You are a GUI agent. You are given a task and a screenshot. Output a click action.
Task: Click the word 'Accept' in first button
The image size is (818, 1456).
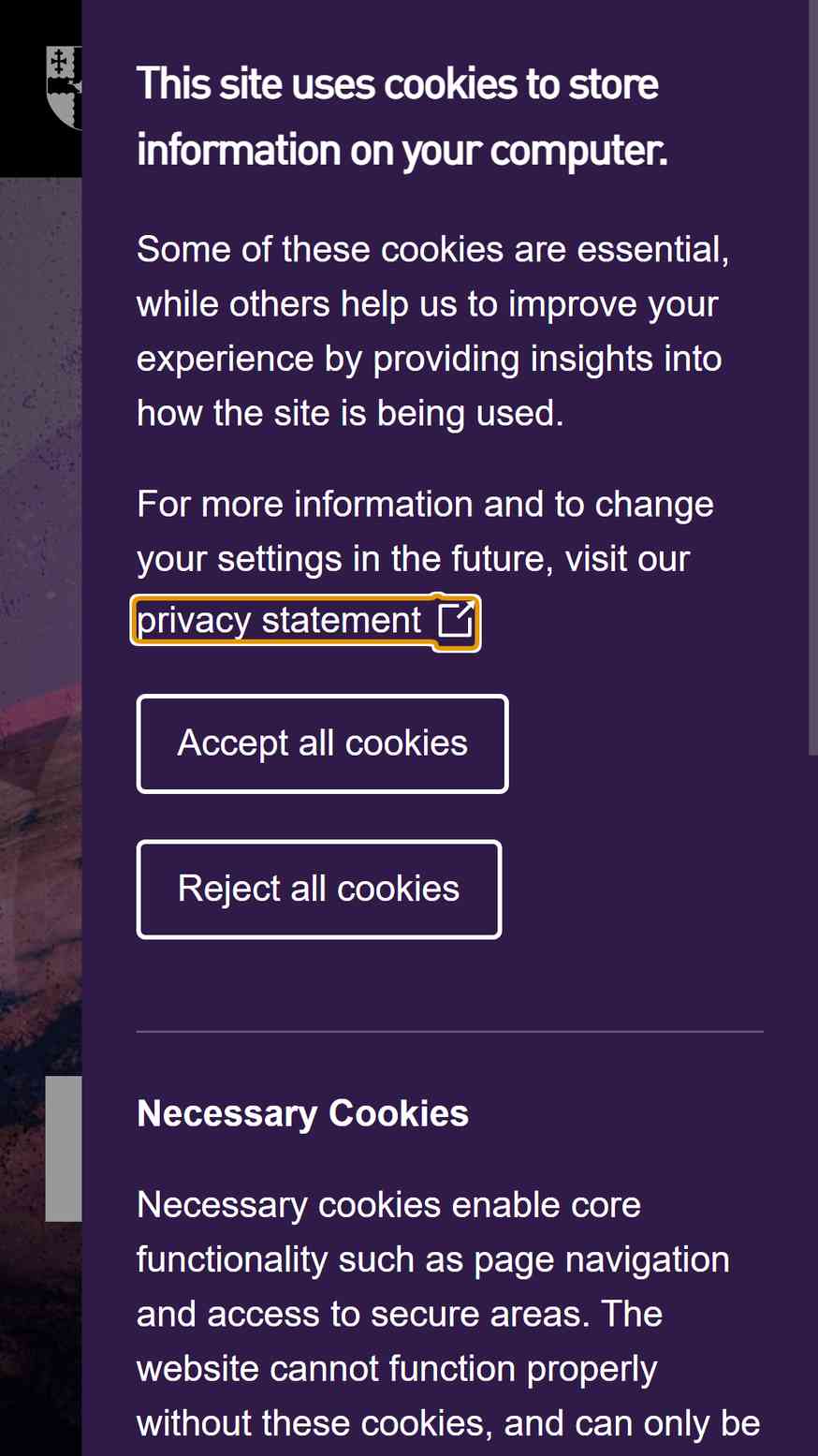[233, 743]
